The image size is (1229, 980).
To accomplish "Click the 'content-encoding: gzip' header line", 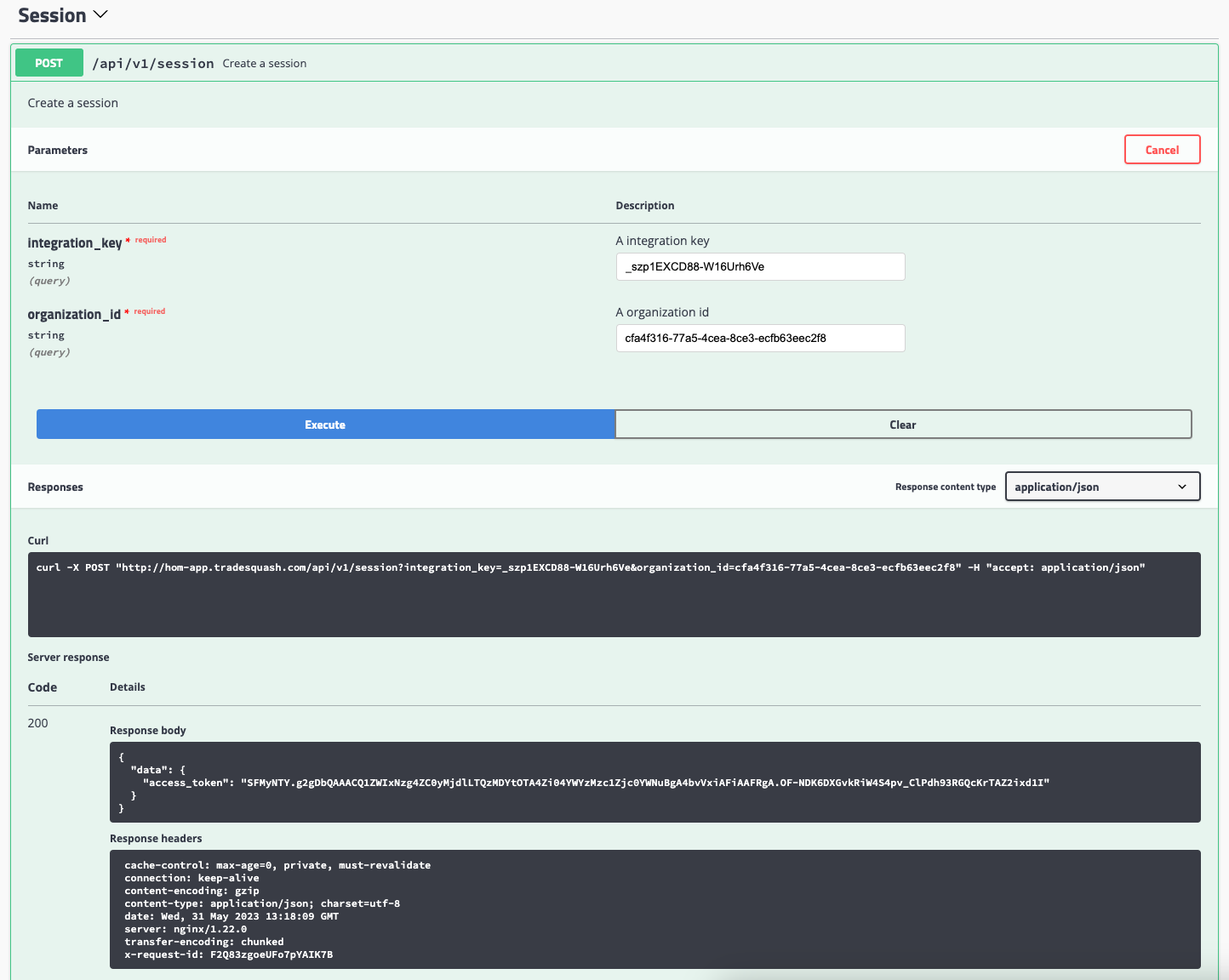I will pyautogui.click(x=191, y=891).
